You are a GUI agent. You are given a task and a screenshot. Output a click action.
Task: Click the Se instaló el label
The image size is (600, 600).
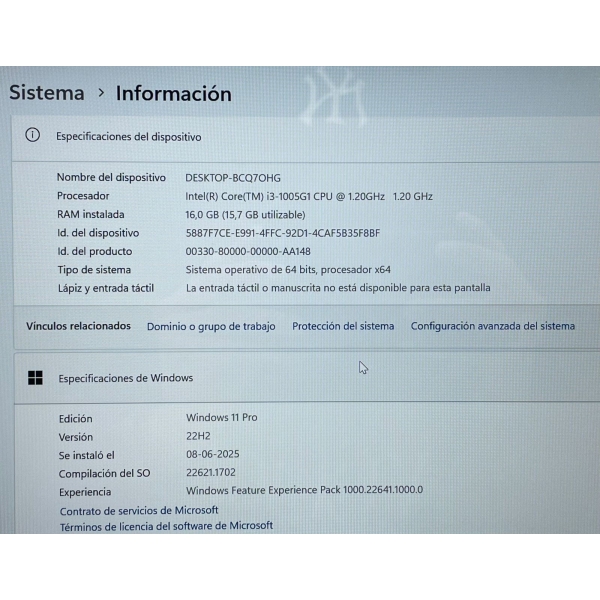[x=86, y=455]
